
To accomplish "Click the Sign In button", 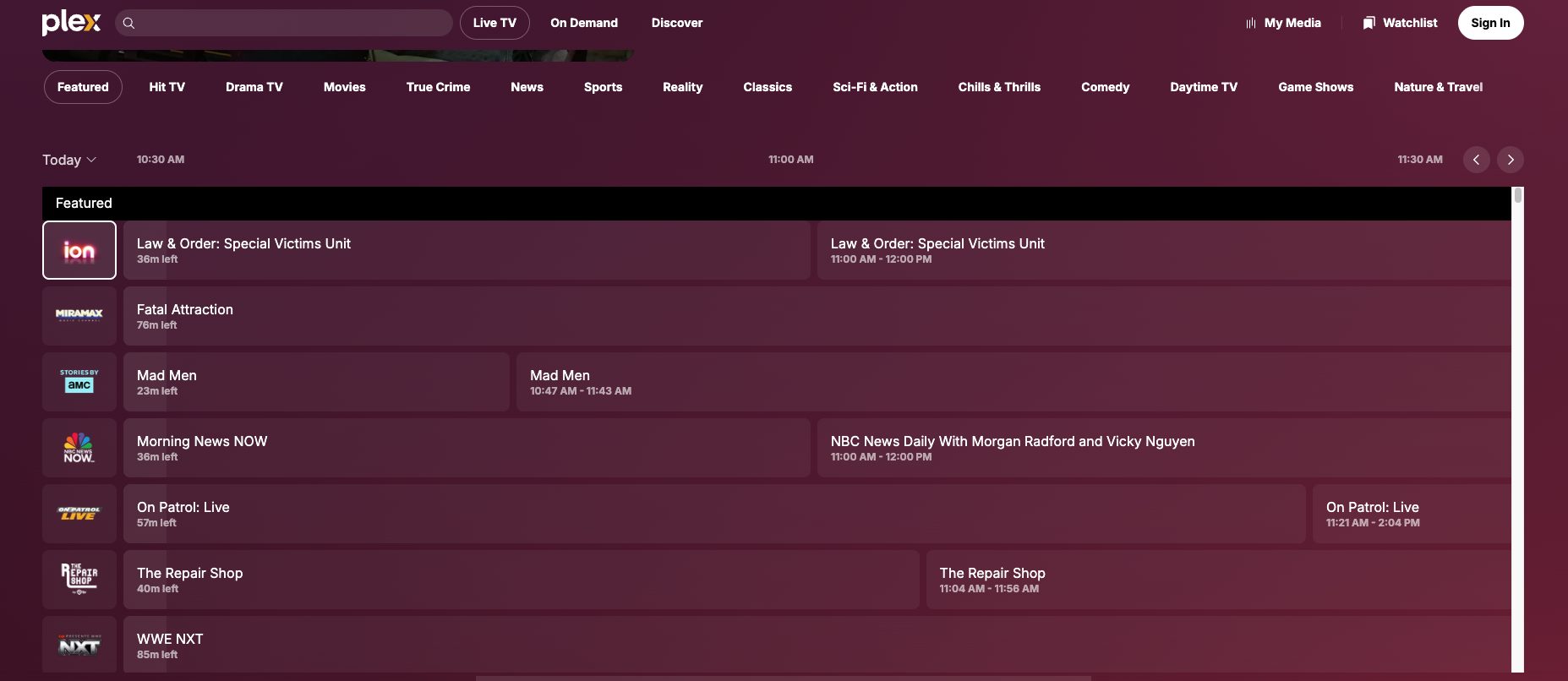I will [1491, 23].
